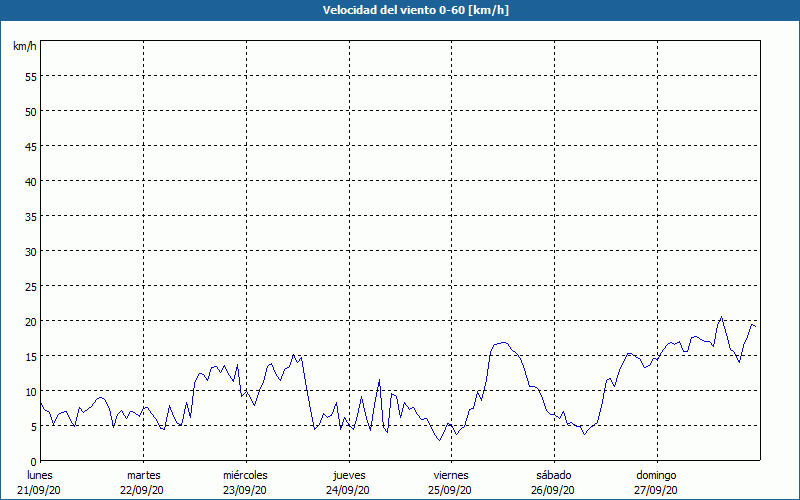
Task: Click the 35 value on the y-axis
Action: tap(31, 216)
